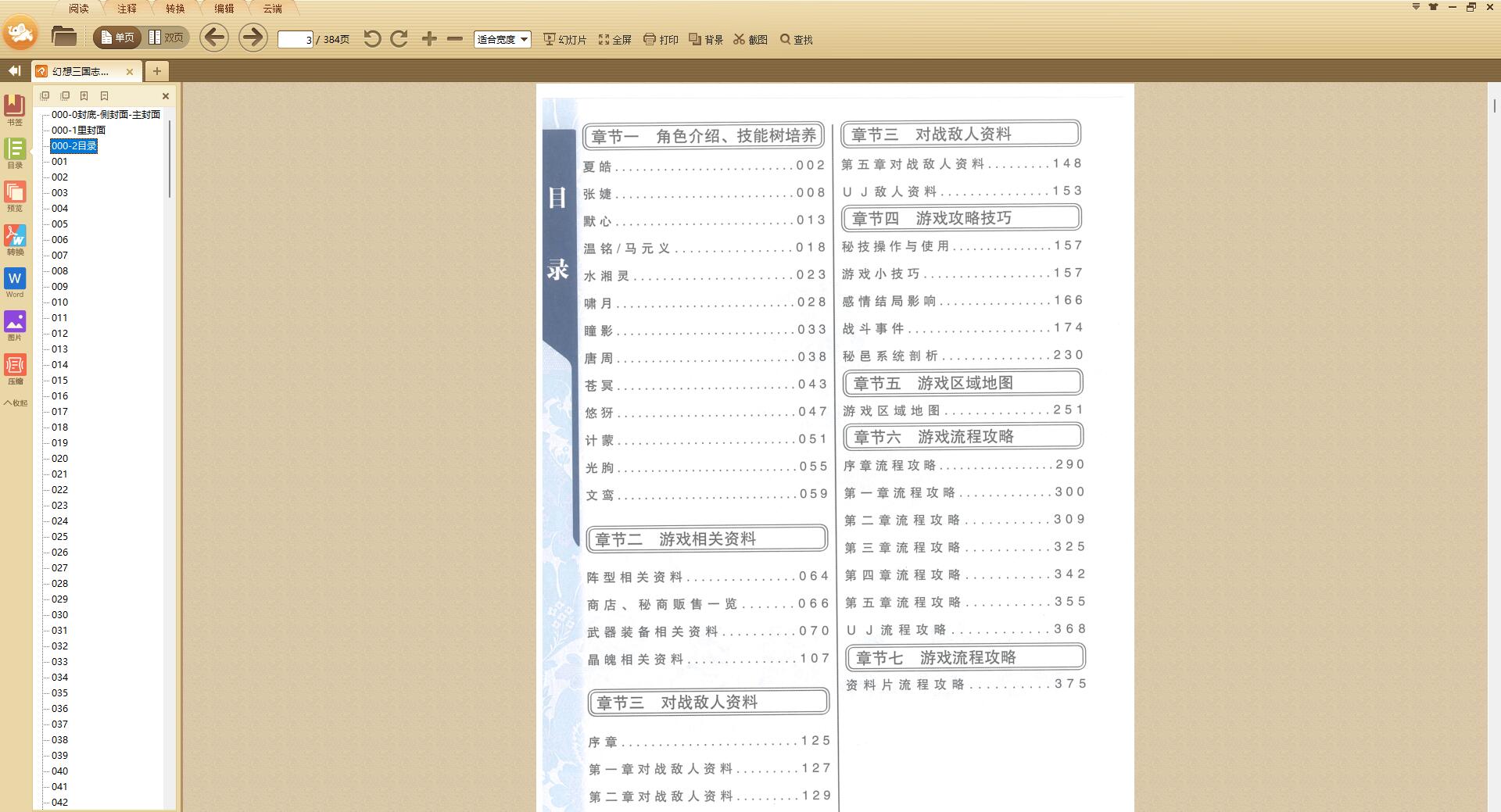Switch to the 编辑 edit tab
Viewport: 1501px width, 812px height.
tap(223, 8)
